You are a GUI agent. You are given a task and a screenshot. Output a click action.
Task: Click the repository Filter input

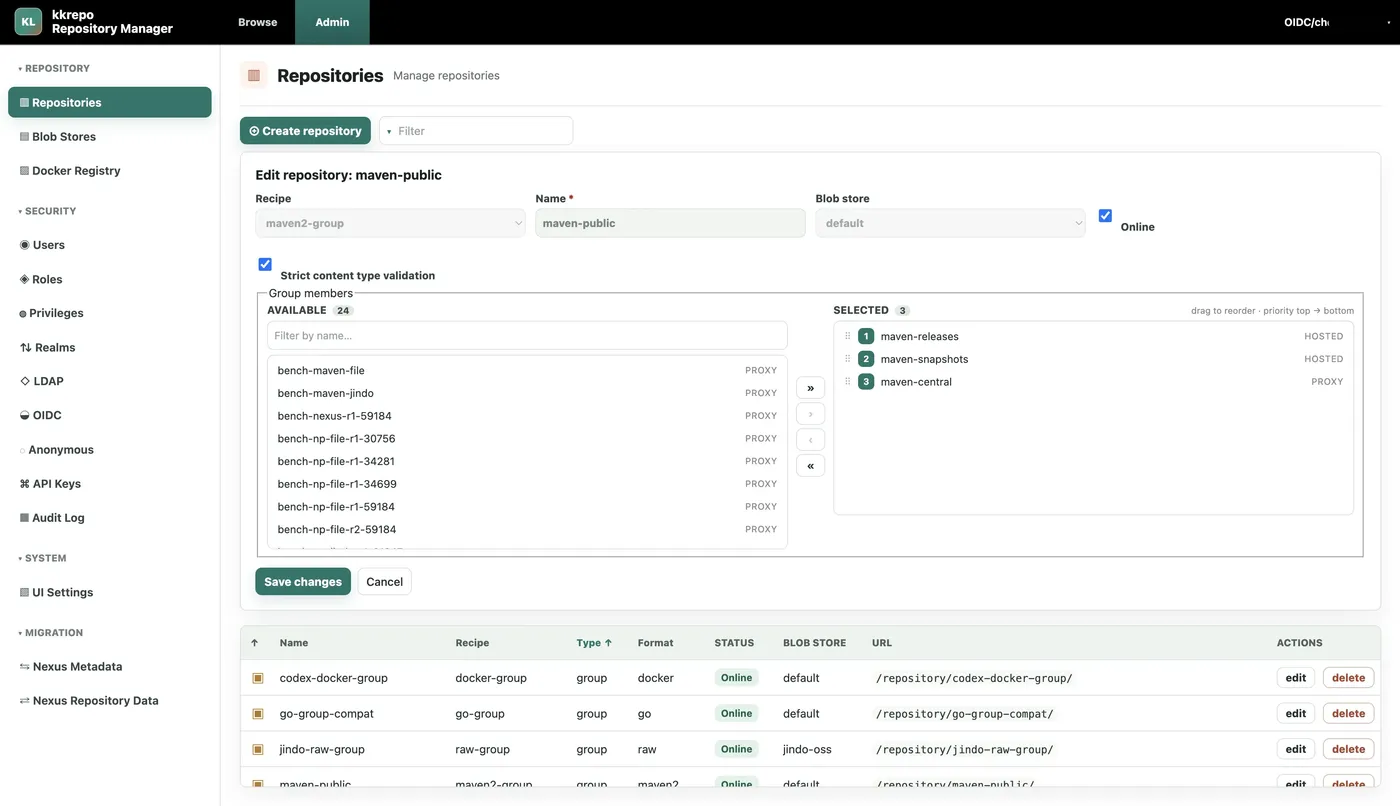click(x=476, y=131)
